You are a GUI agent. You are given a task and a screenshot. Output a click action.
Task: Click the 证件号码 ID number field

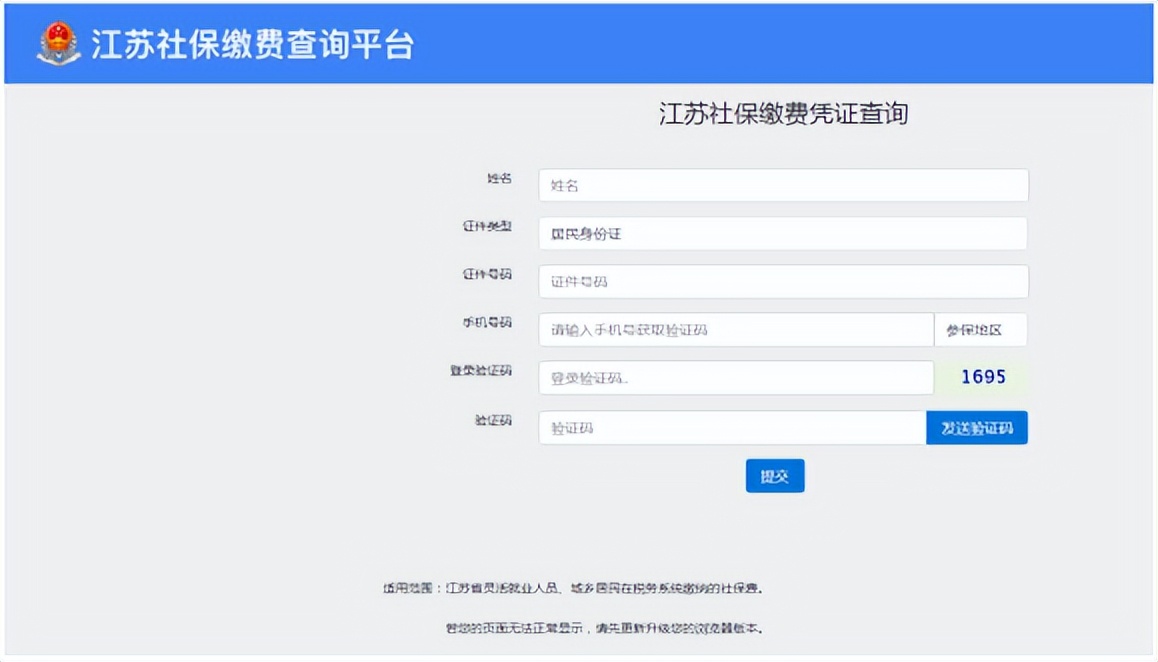[x=783, y=281]
